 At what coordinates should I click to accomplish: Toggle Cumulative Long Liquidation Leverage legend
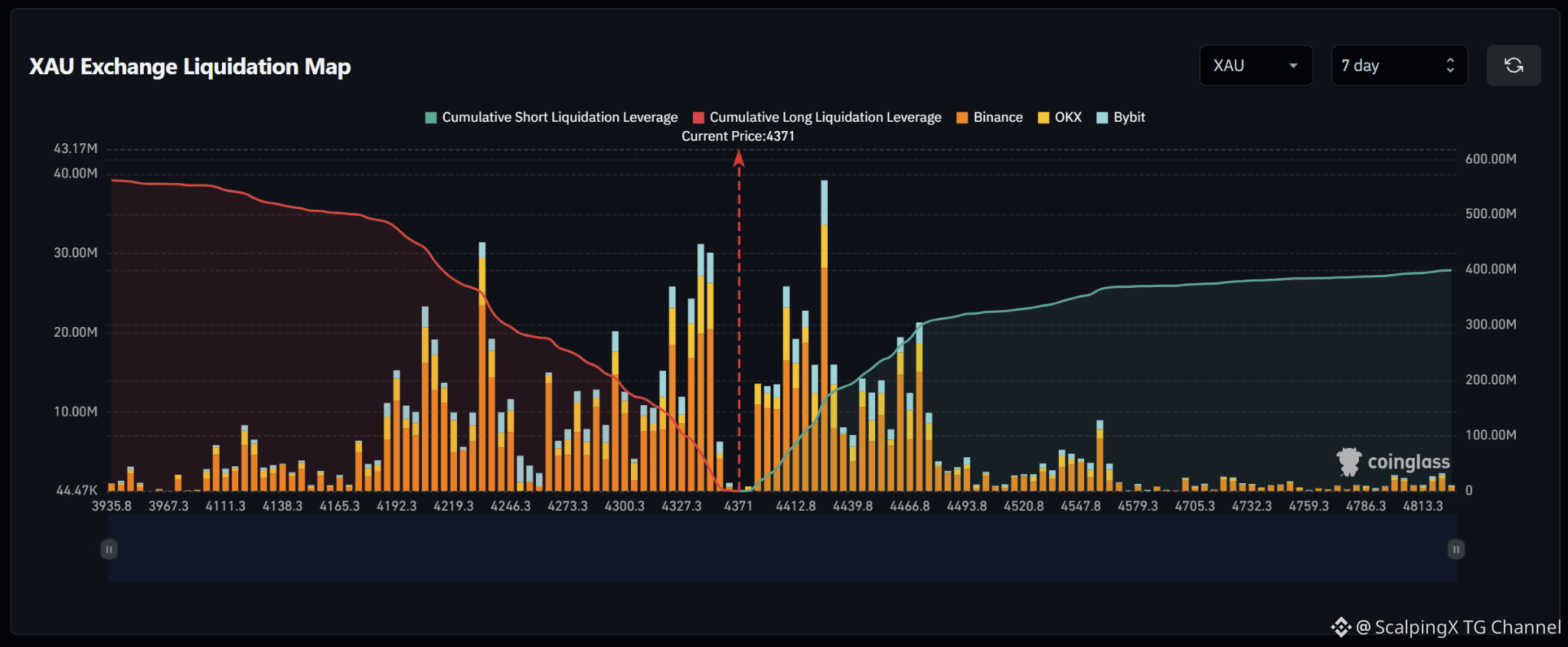click(x=817, y=117)
